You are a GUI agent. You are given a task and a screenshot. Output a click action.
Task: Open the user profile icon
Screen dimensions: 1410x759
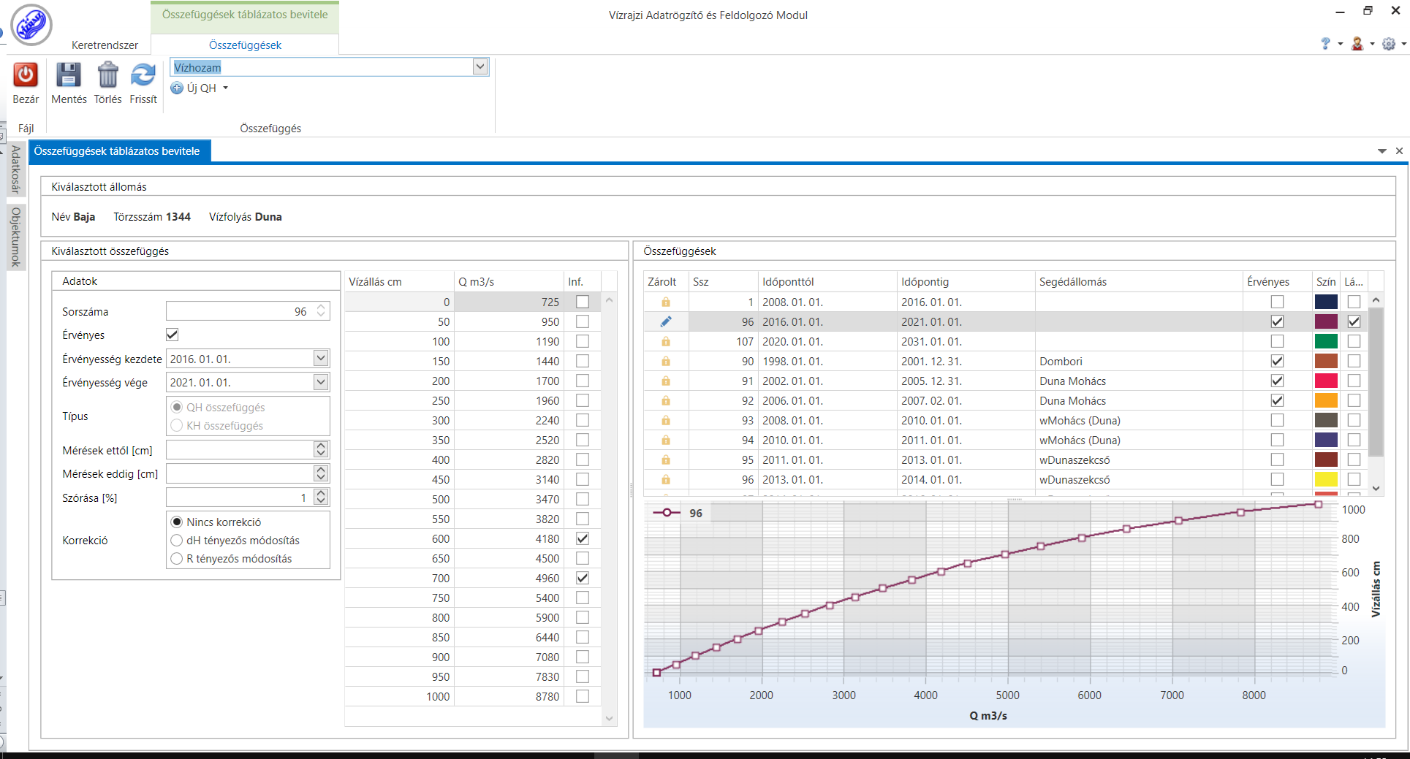click(x=1357, y=44)
